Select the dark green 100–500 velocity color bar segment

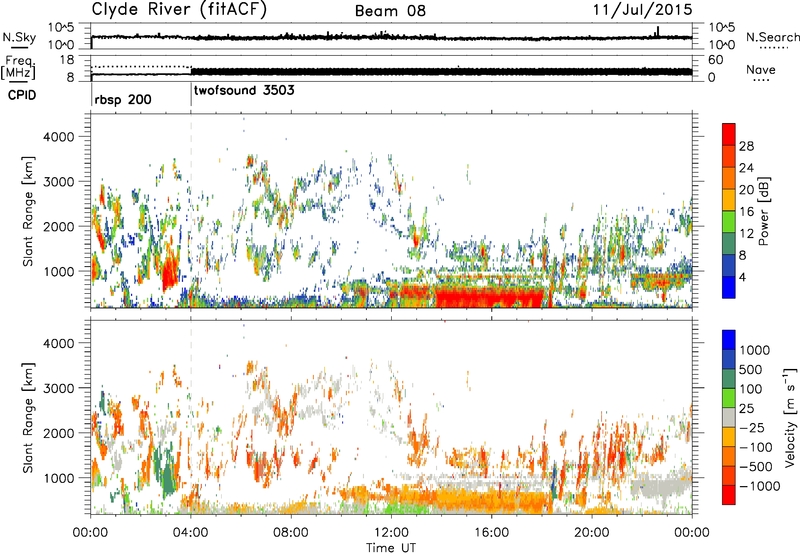click(729, 379)
